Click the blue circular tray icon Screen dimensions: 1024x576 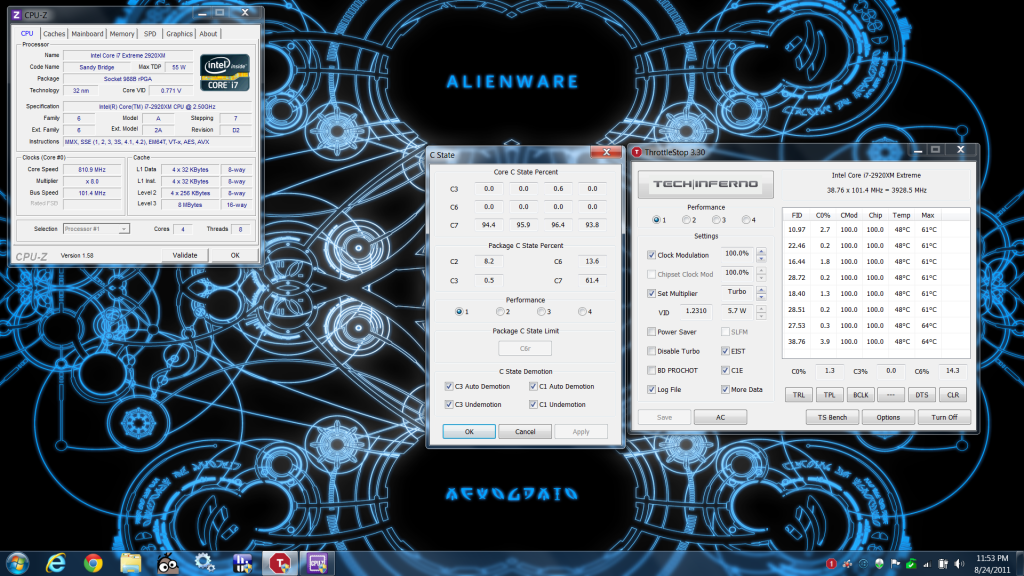[x=863, y=564]
